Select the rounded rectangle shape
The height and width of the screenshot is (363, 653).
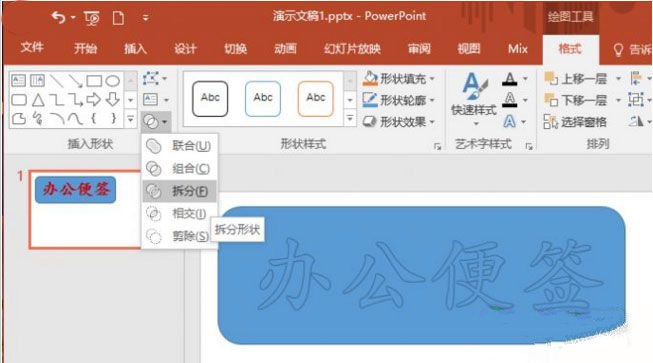click(19, 99)
